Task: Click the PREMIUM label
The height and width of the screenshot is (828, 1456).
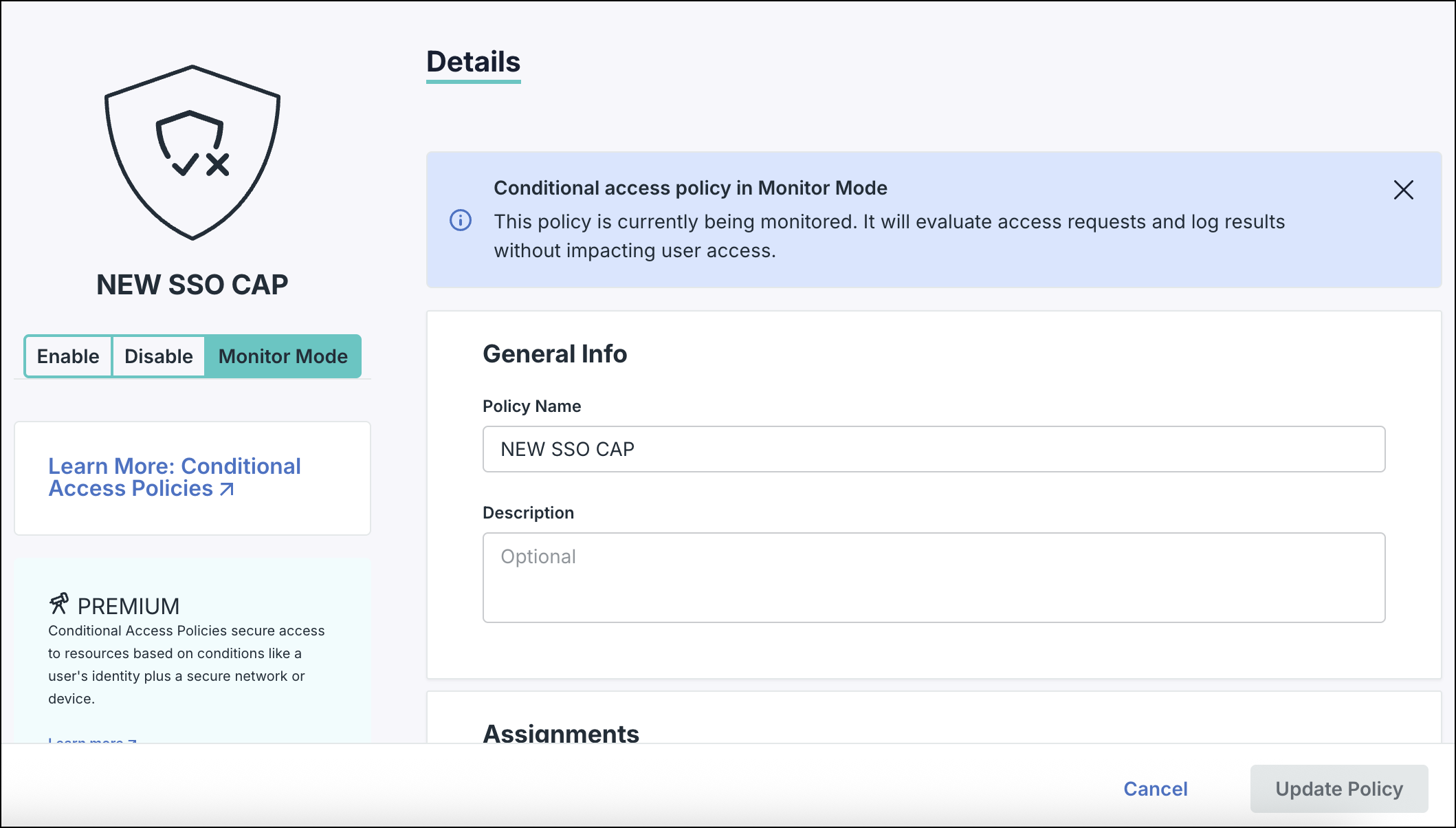Action: [x=129, y=607]
